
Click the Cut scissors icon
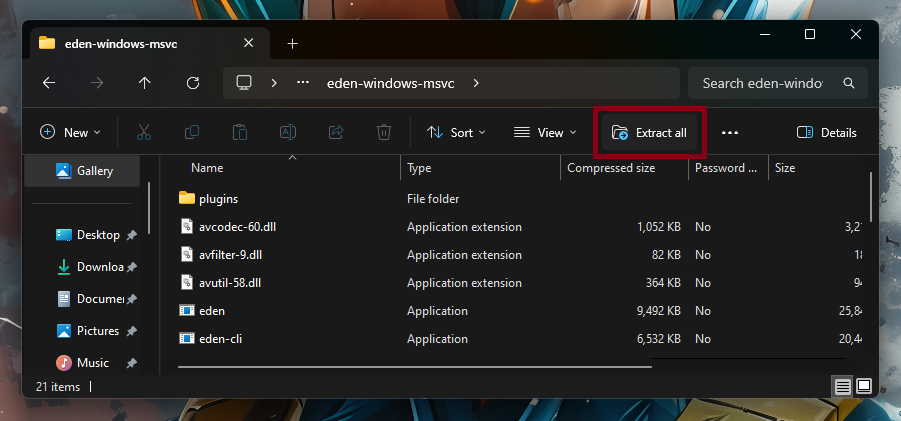click(144, 133)
